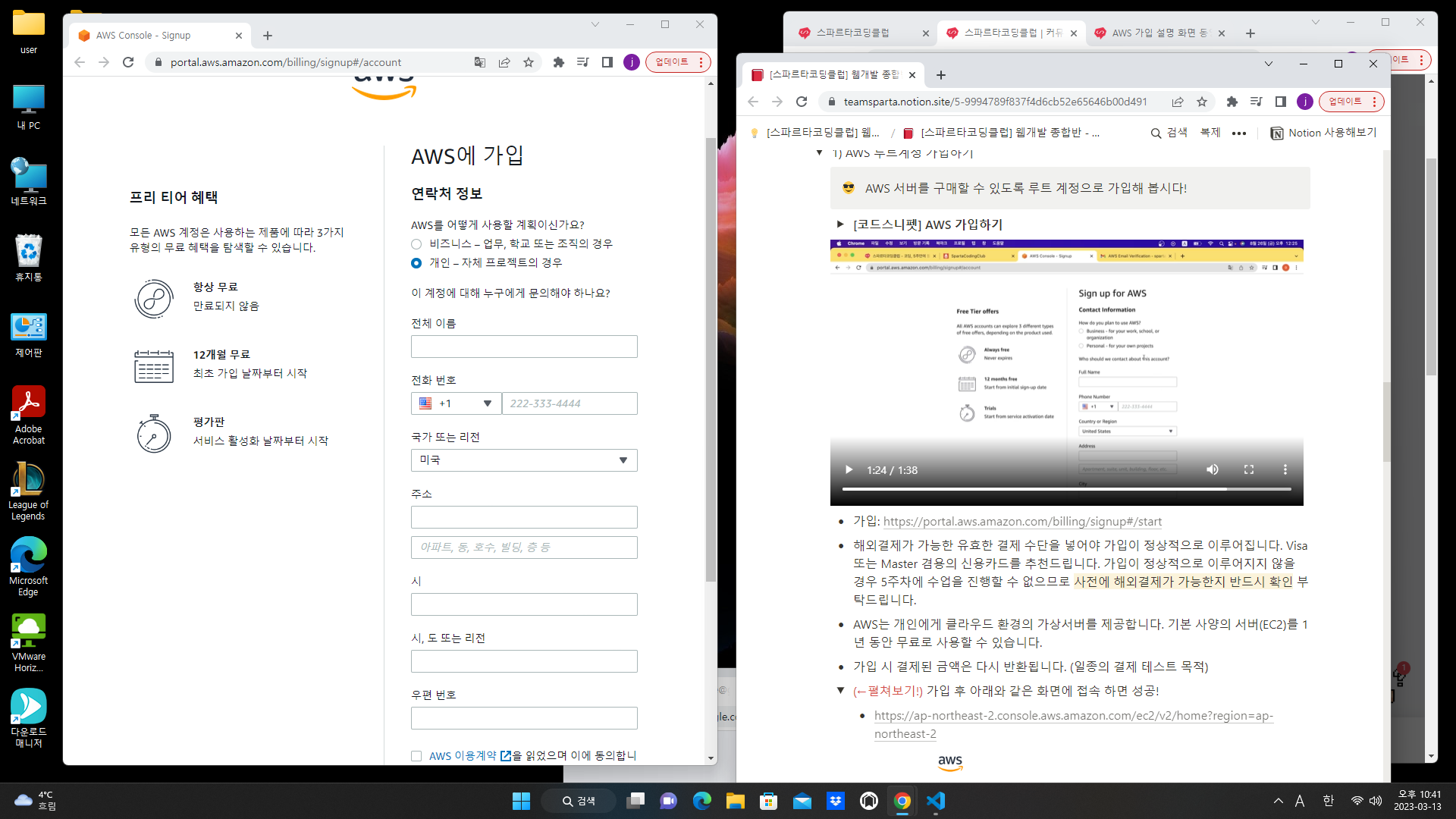Reload the AWS signup page
Viewport: 1456px width, 819px height.
point(128,62)
